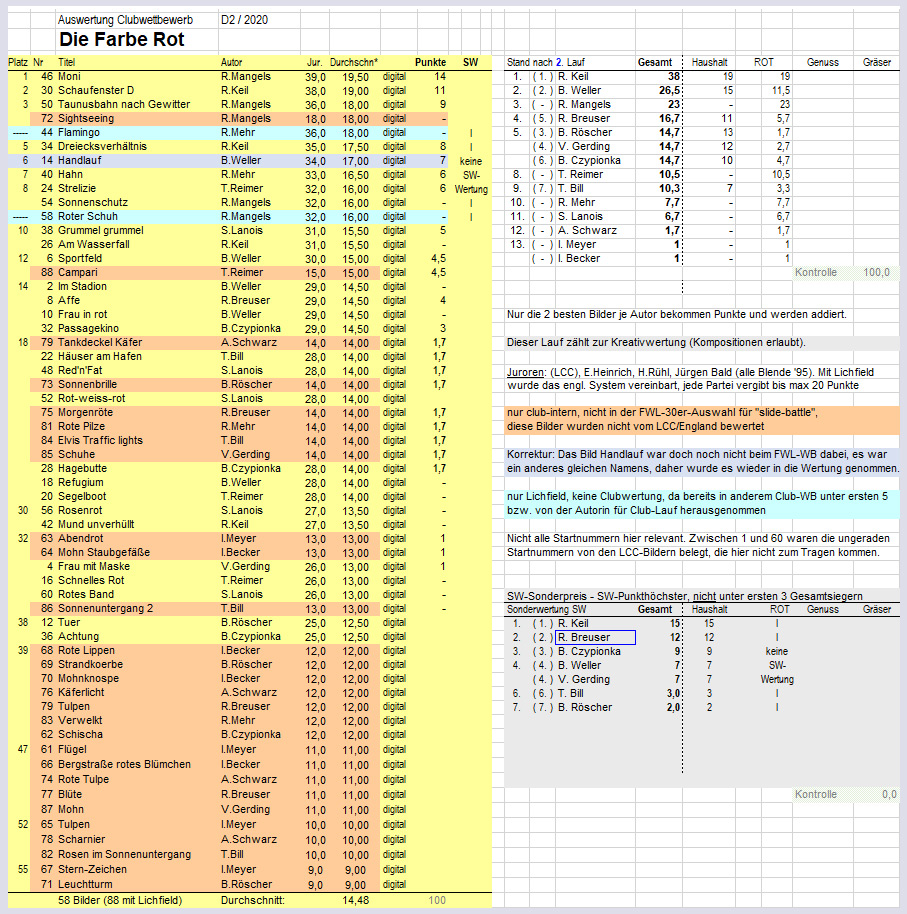Image resolution: width=907 pixels, height=914 pixels.
Task: Select the 'Tankdeckel Käfer' title cell
Action: [100, 342]
